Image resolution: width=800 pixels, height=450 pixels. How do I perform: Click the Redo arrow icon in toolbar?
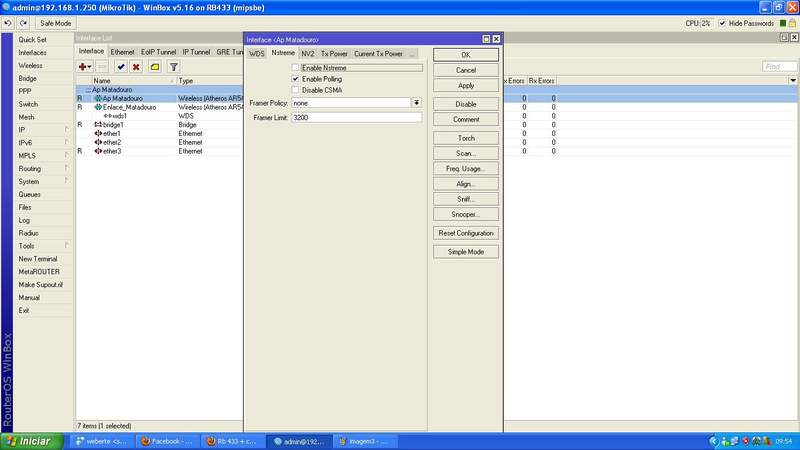click(x=23, y=23)
